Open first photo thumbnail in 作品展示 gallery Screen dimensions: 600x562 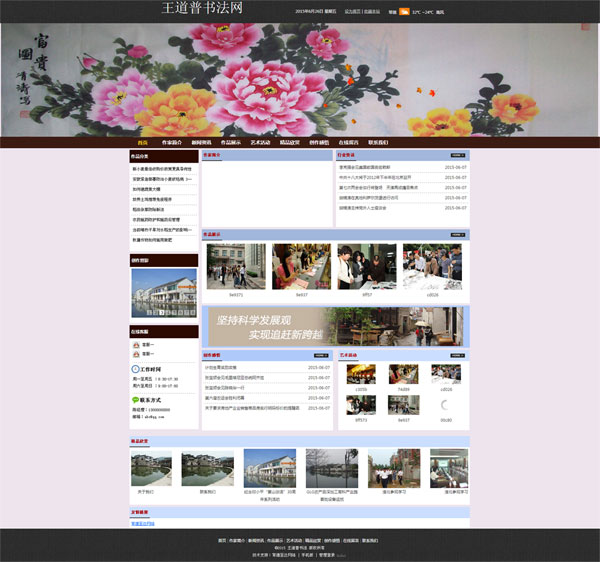pos(236,267)
